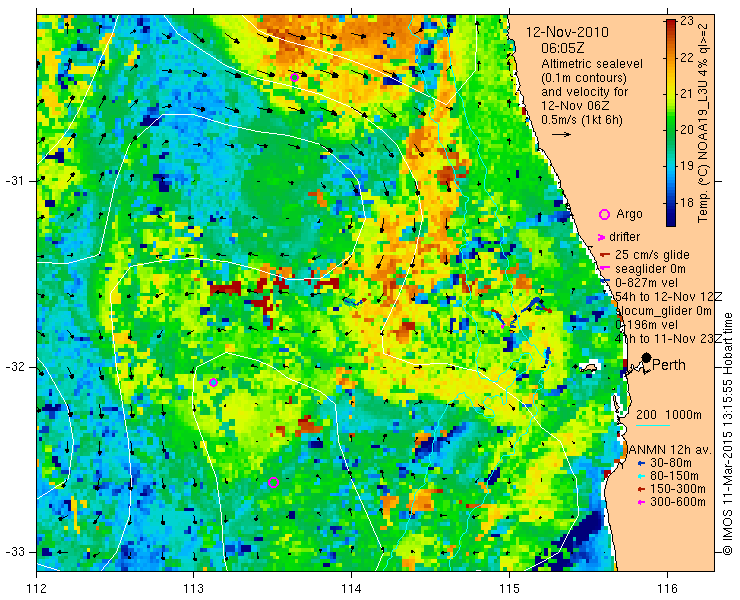Click the '4 h to 11-Nov 23Z' text
This screenshot has height=600, width=740.
668,339
